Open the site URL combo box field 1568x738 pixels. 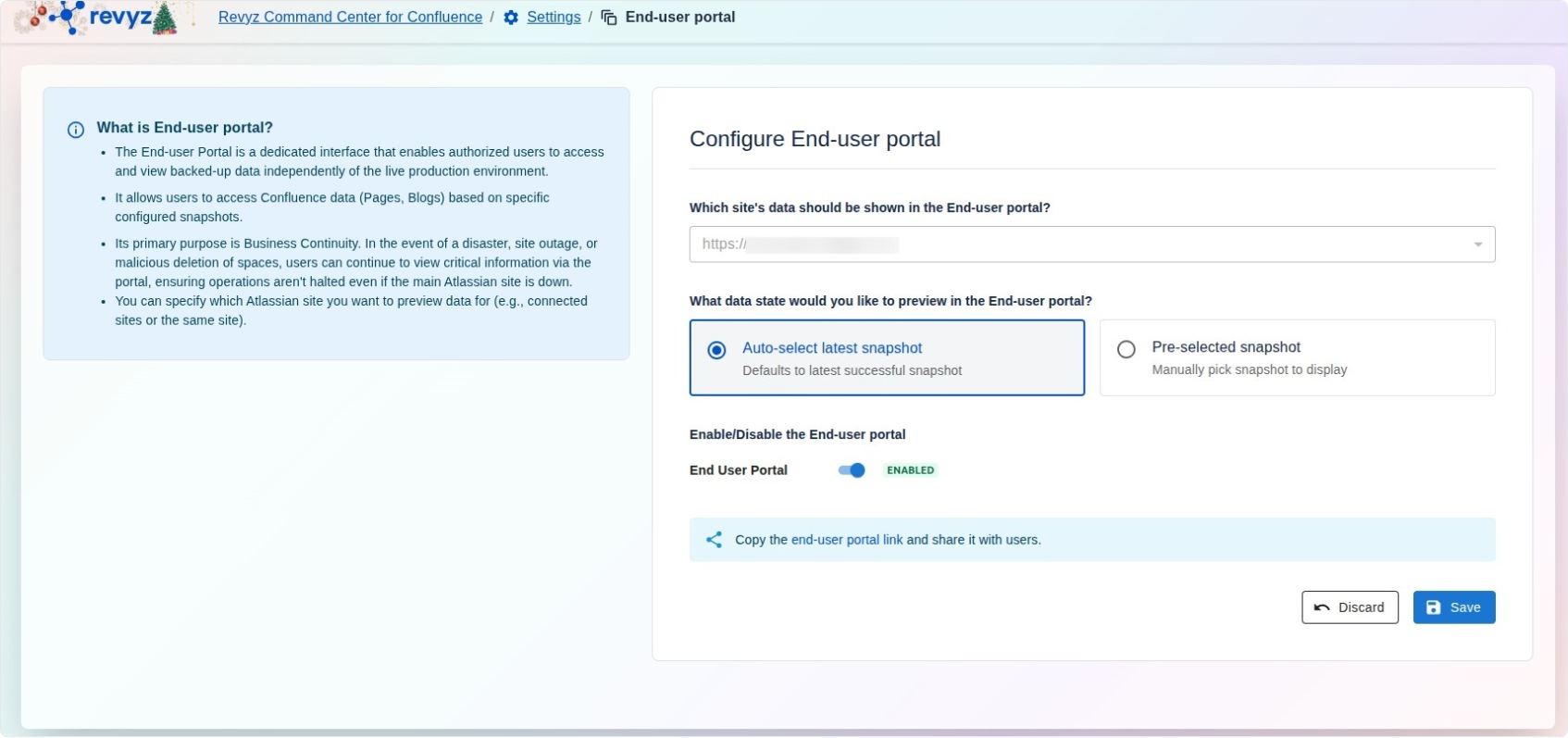[1074, 244]
